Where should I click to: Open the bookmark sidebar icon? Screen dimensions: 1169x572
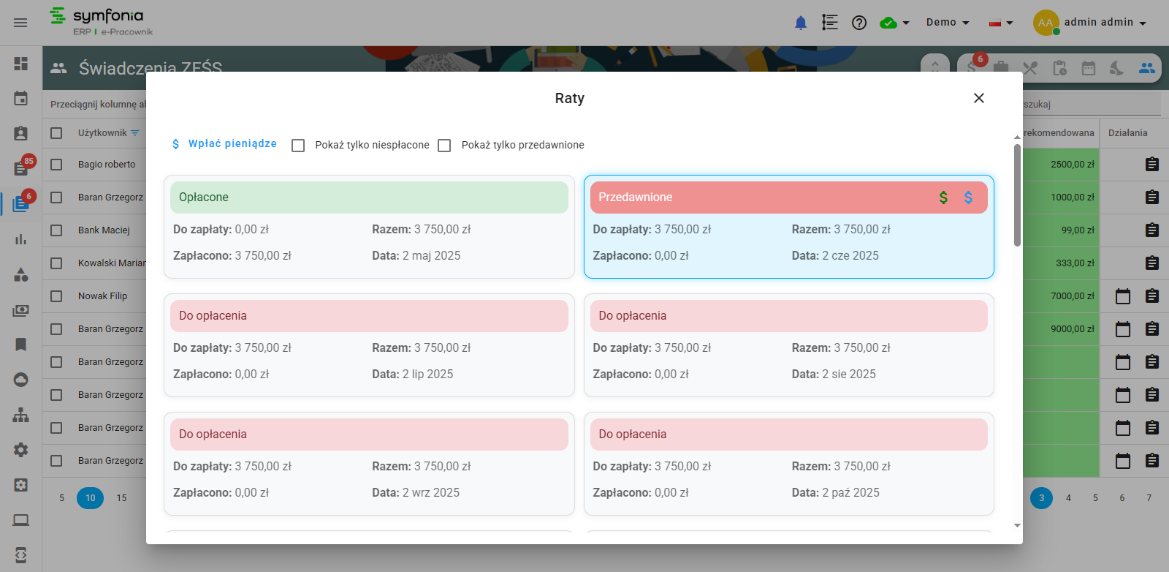21,345
